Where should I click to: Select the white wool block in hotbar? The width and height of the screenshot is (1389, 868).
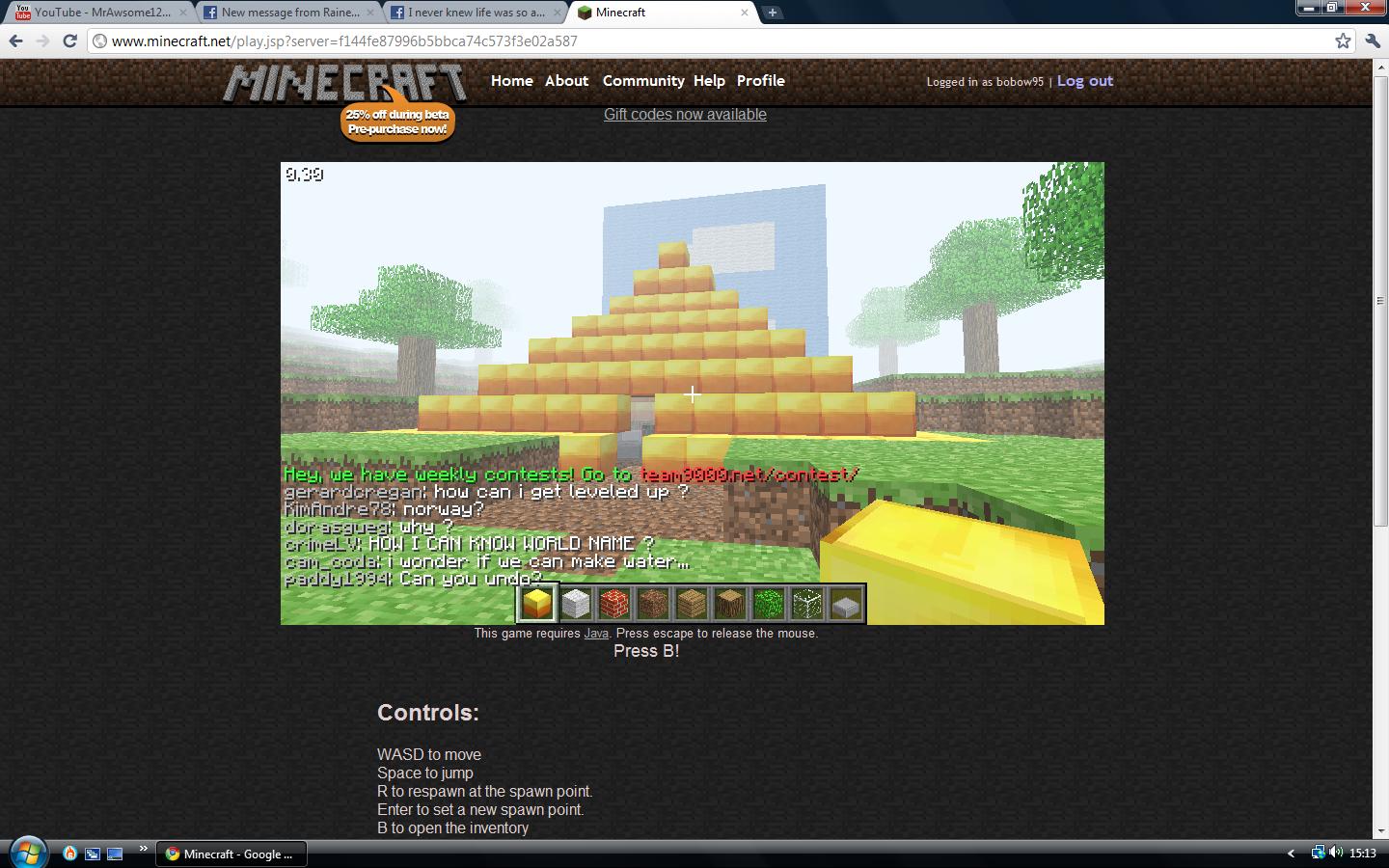(x=576, y=604)
